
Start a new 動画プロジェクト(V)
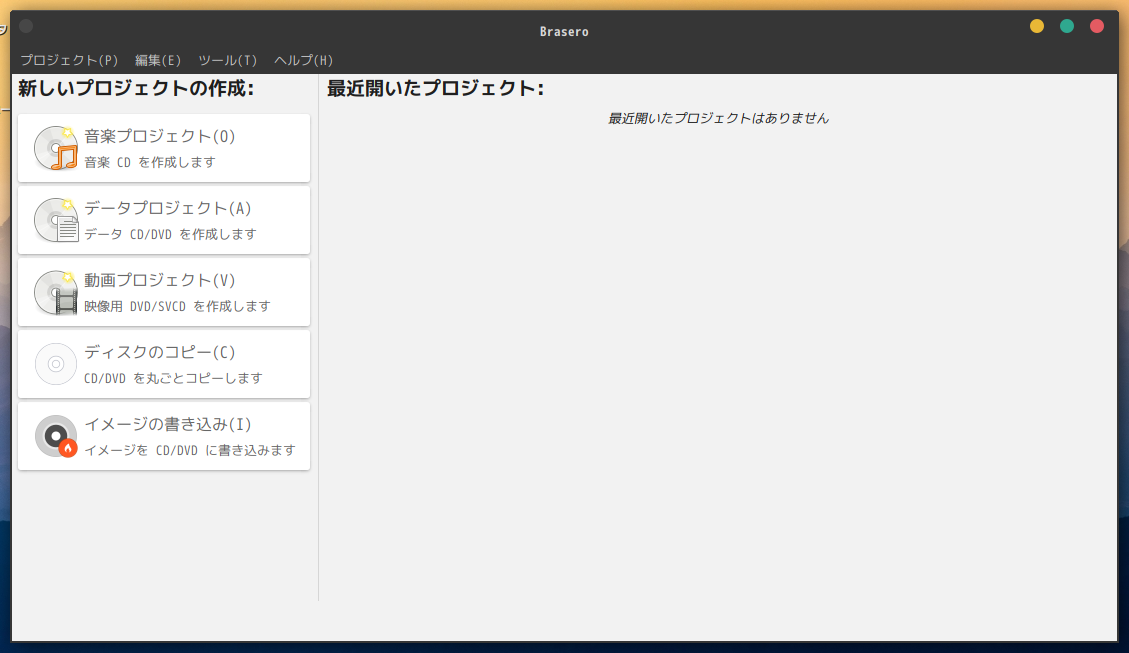[x=164, y=292]
